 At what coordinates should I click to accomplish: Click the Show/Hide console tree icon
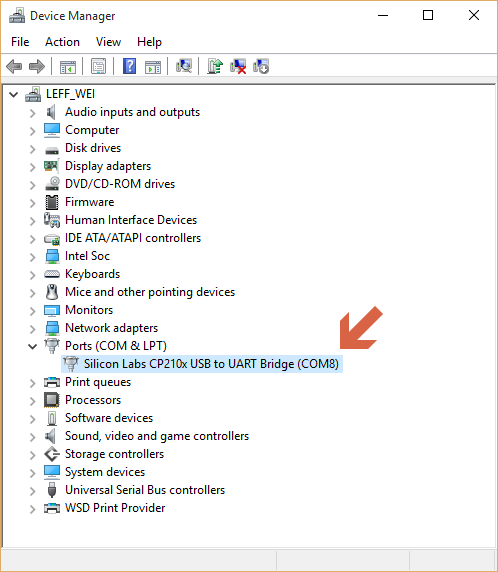(x=68, y=66)
